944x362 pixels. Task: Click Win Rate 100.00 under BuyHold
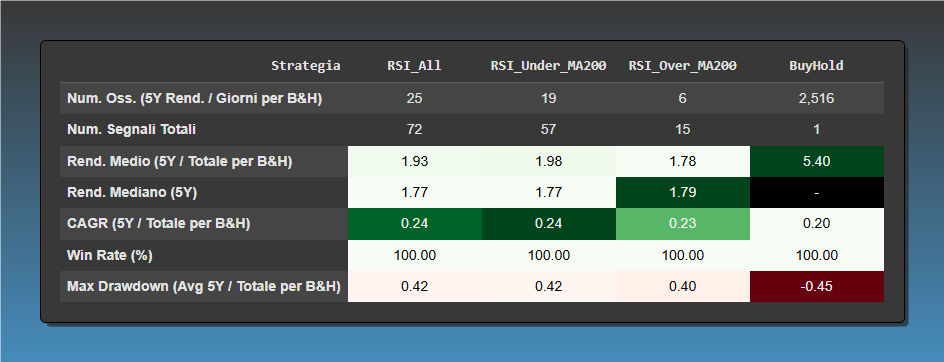click(x=816, y=255)
